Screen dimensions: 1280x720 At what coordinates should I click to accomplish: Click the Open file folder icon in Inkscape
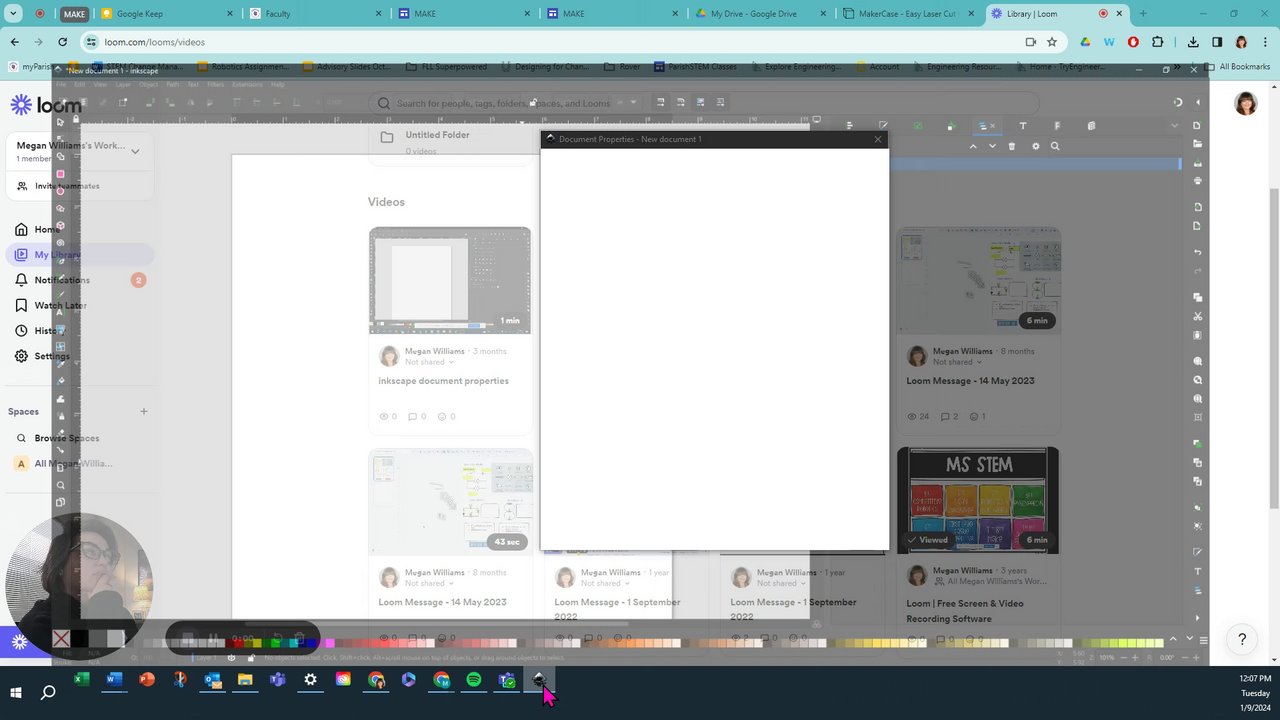coord(1197,145)
